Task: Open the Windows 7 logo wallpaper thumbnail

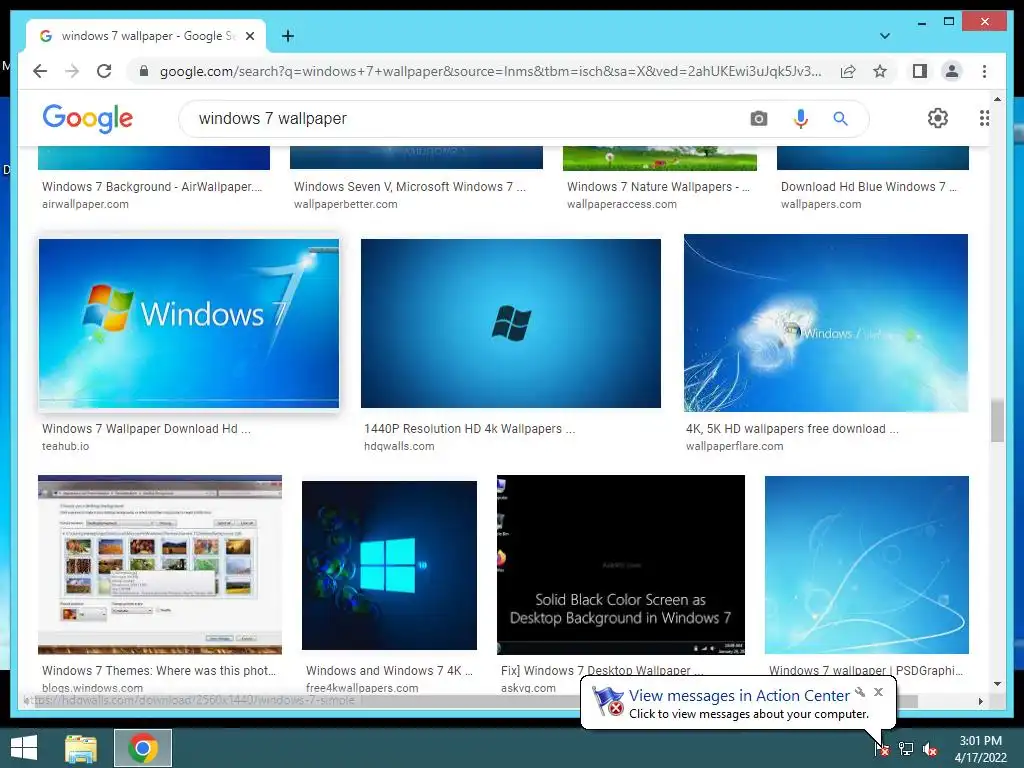Action: 189,323
